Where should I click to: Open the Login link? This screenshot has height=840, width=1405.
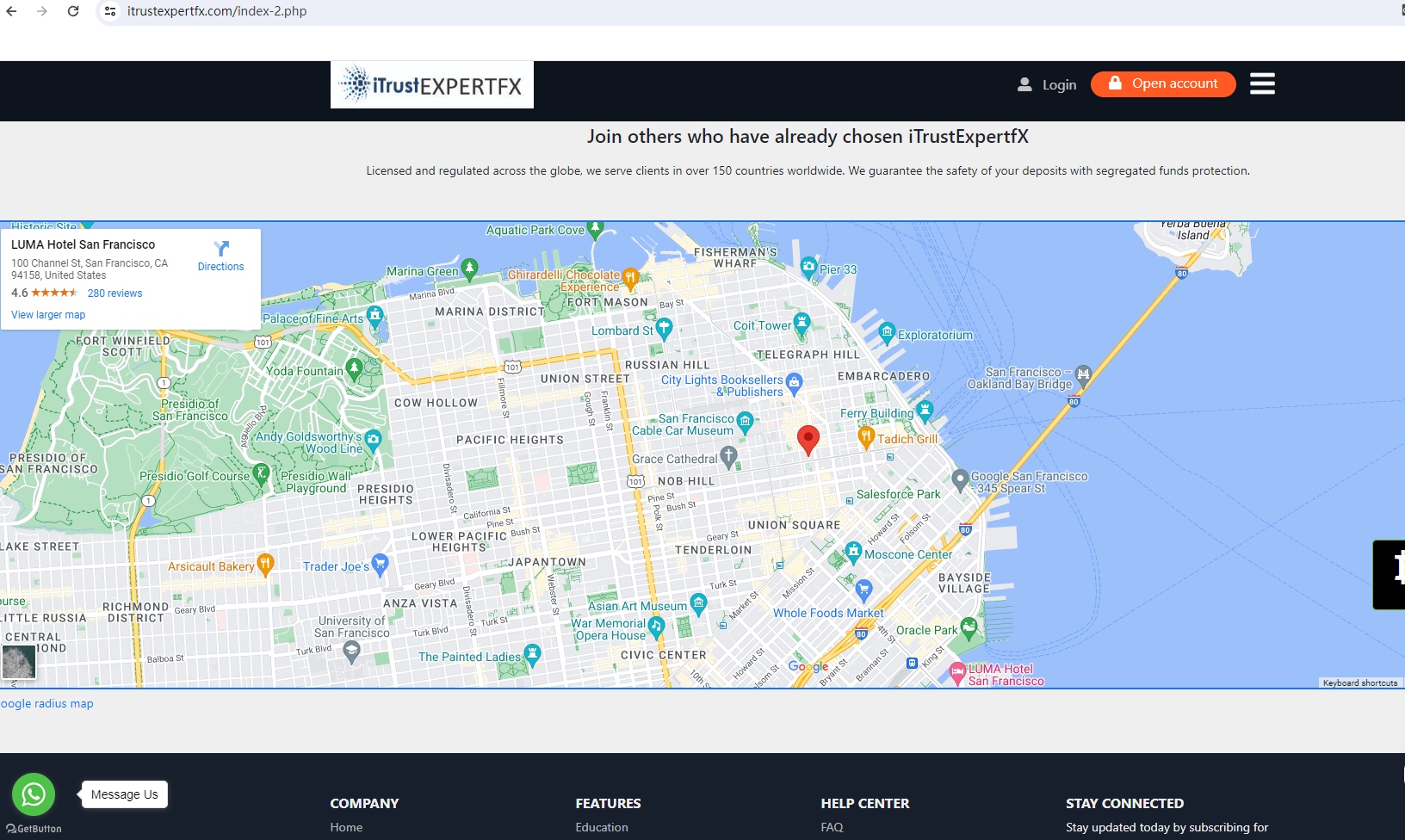(x=1047, y=84)
